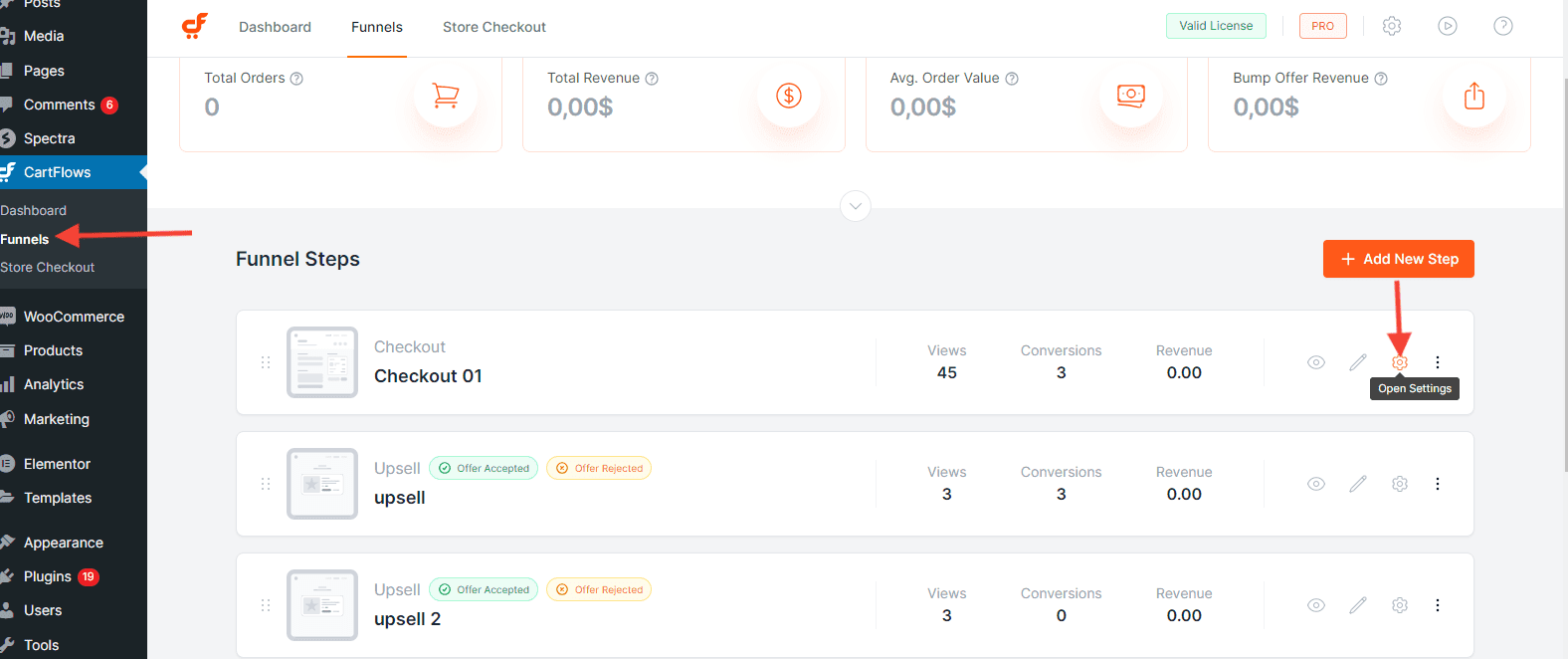Image resolution: width=1568 pixels, height=659 pixels.
Task: Open settings gear for upsell 2 step
Action: click(1400, 605)
